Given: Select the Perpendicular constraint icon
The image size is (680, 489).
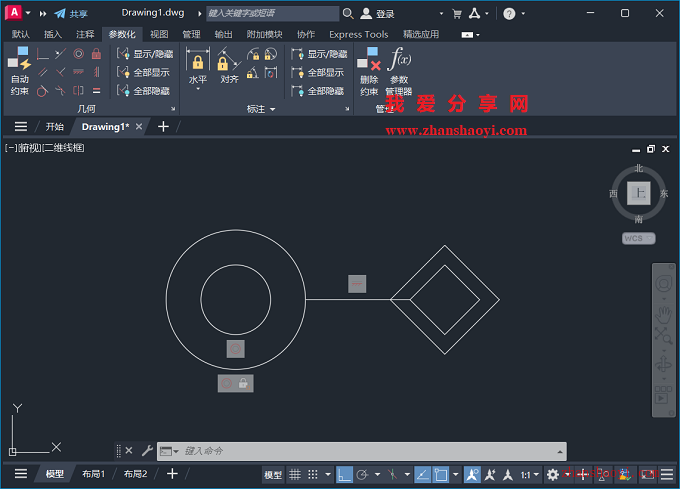Looking at the screenshot, I should click(60, 72).
